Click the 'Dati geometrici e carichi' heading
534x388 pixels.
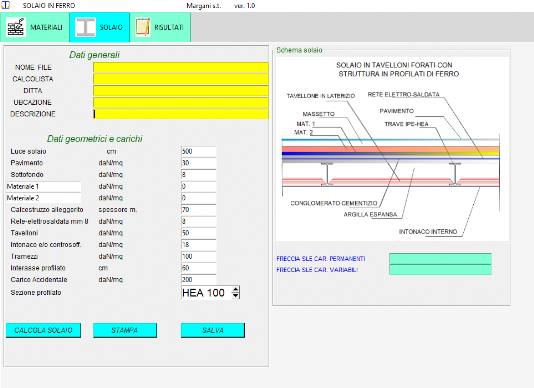coord(95,139)
